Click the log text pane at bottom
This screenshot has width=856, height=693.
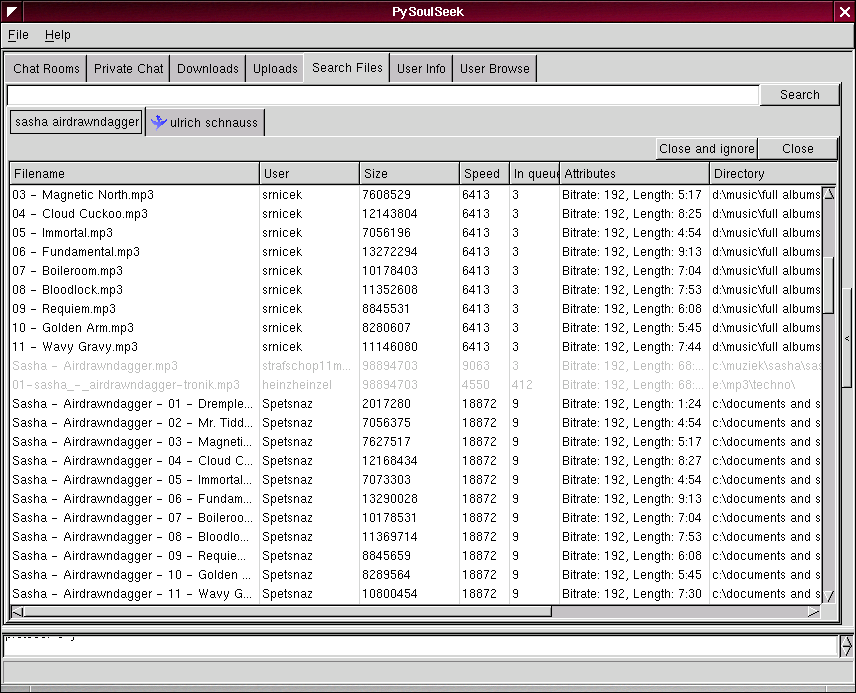tap(421, 646)
